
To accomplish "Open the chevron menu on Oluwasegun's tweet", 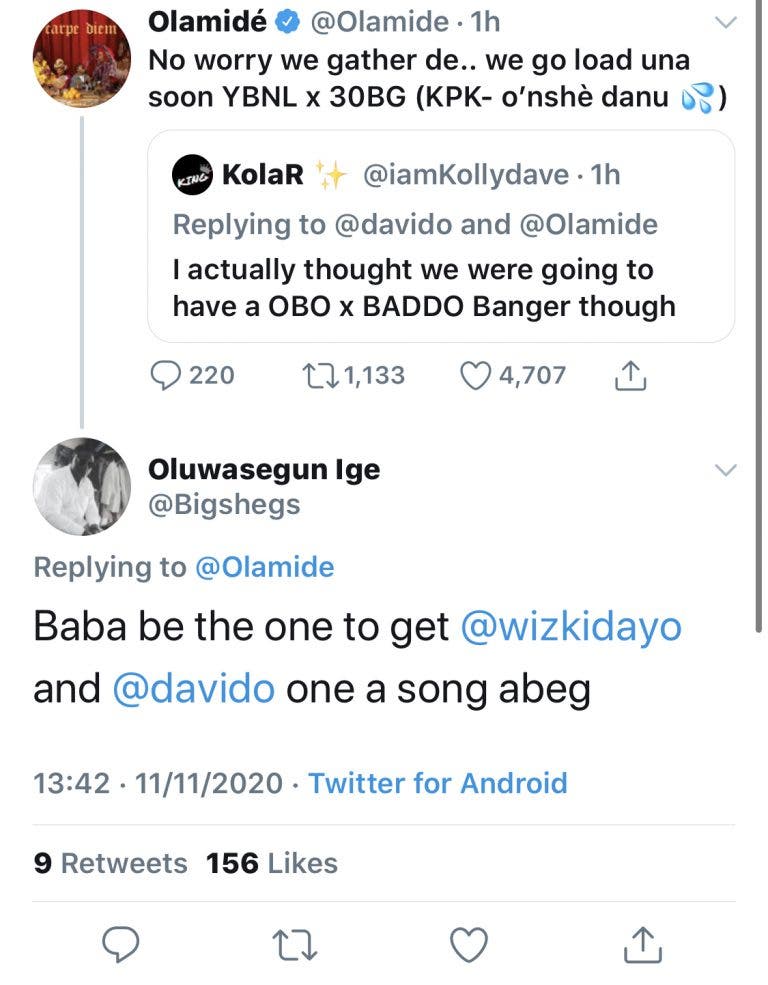I will click(x=726, y=470).
